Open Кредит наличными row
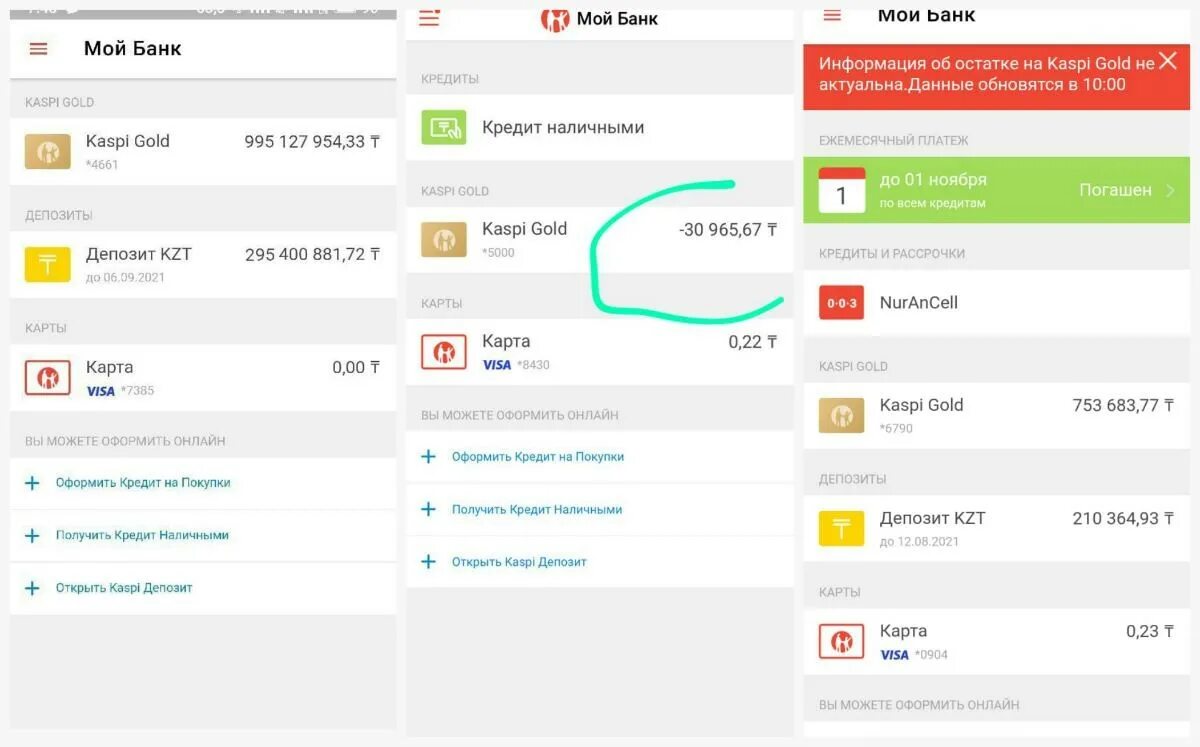 pos(600,127)
